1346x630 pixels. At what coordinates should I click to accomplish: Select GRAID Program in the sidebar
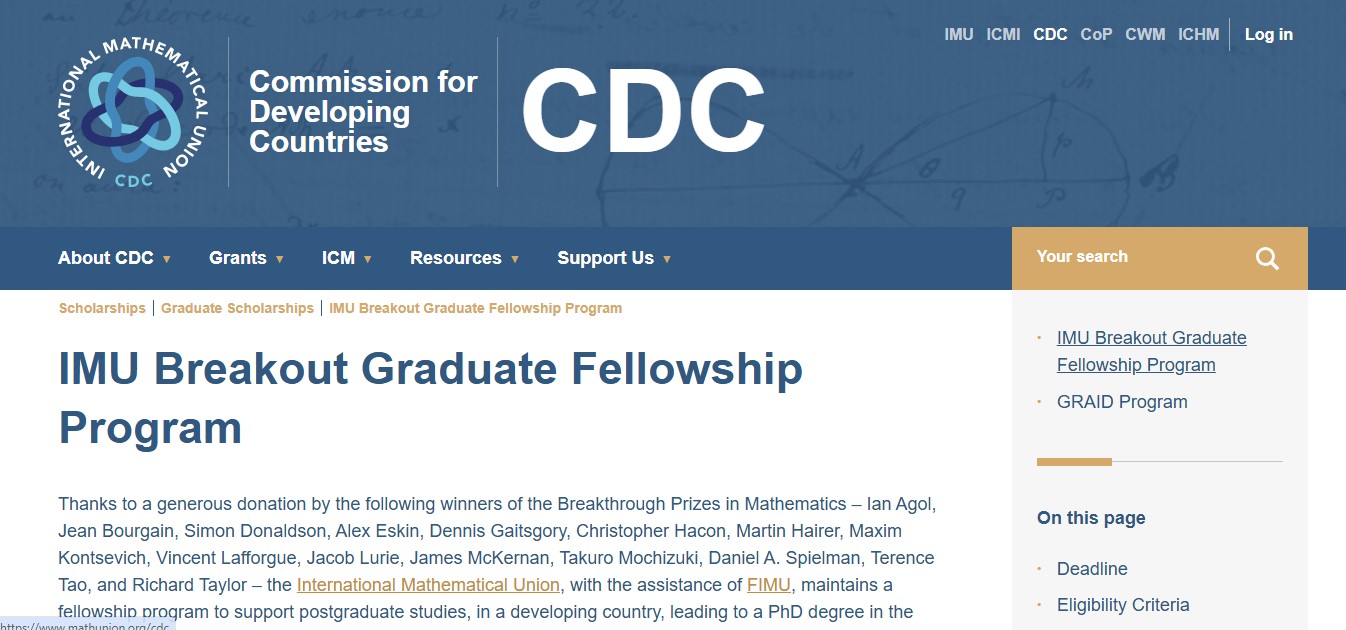(x=1122, y=402)
